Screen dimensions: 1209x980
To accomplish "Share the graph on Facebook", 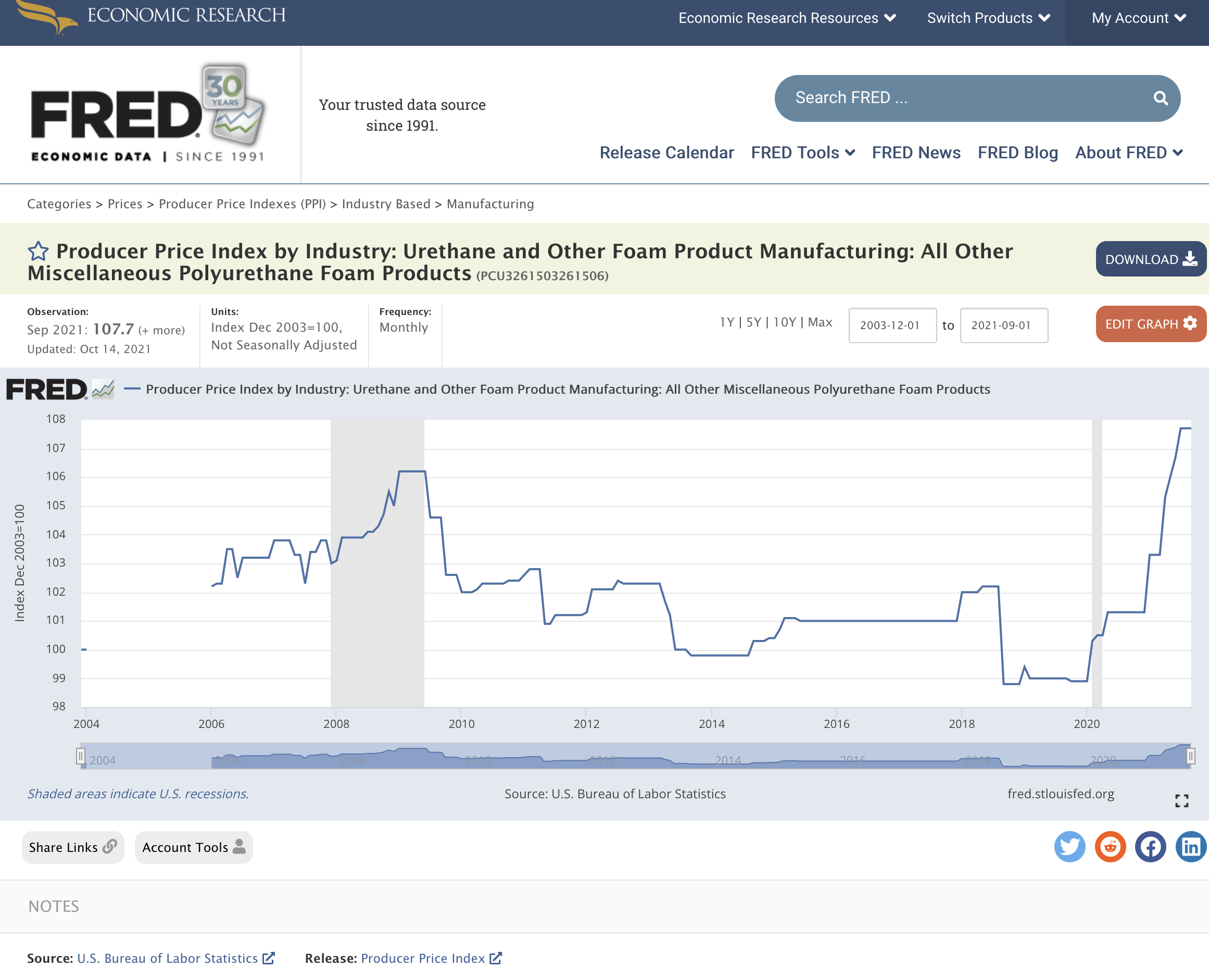I will click(x=1150, y=847).
